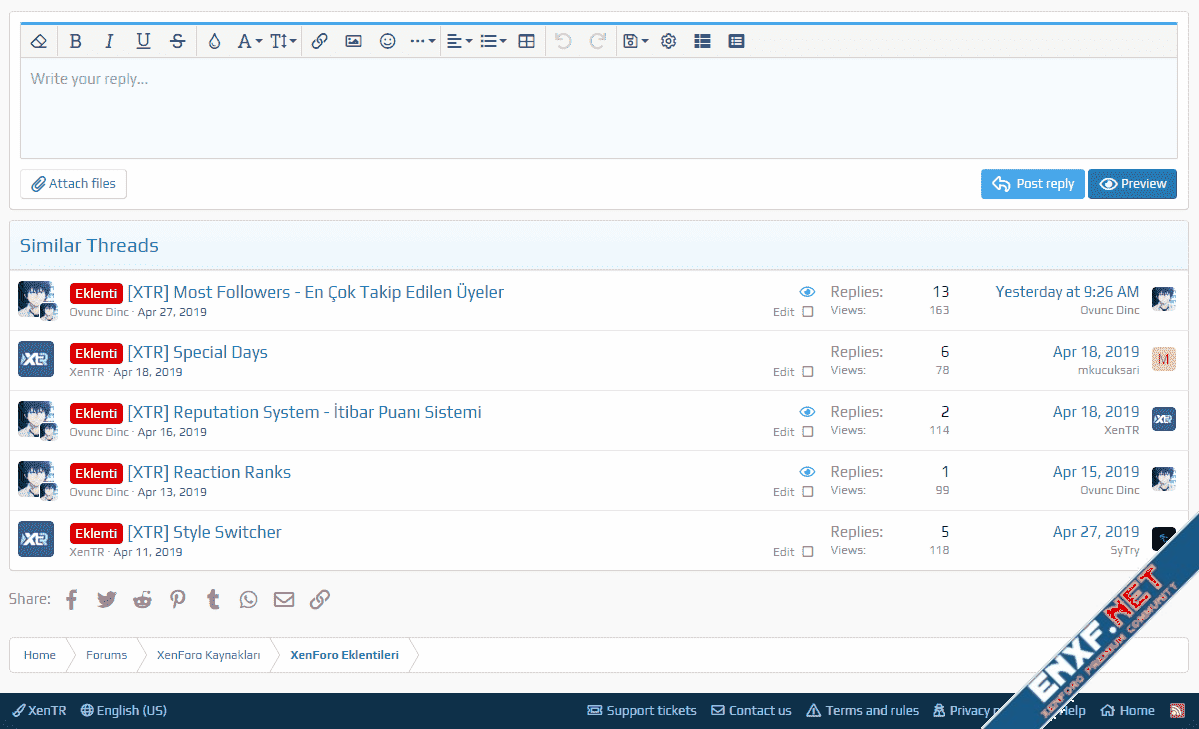Image resolution: width=1199 pixels, height=729 pixels.
Task: Check the Most Followers thread checkbox
Action: 808,312
